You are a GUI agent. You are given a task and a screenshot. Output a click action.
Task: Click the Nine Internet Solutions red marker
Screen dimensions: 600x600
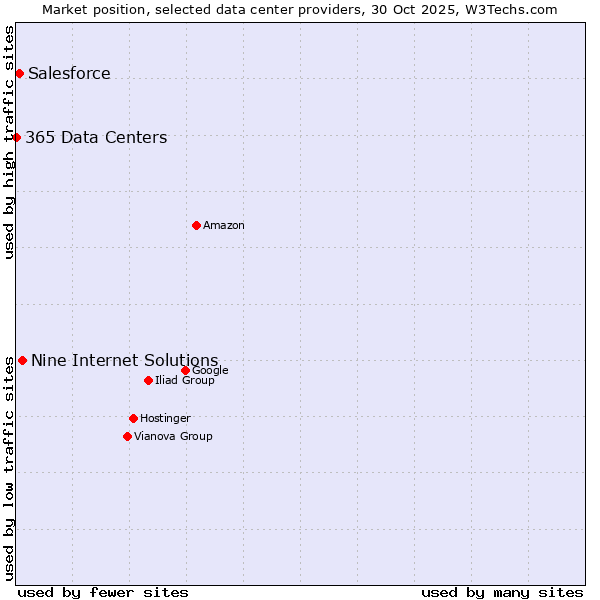(x=22, y=360)
